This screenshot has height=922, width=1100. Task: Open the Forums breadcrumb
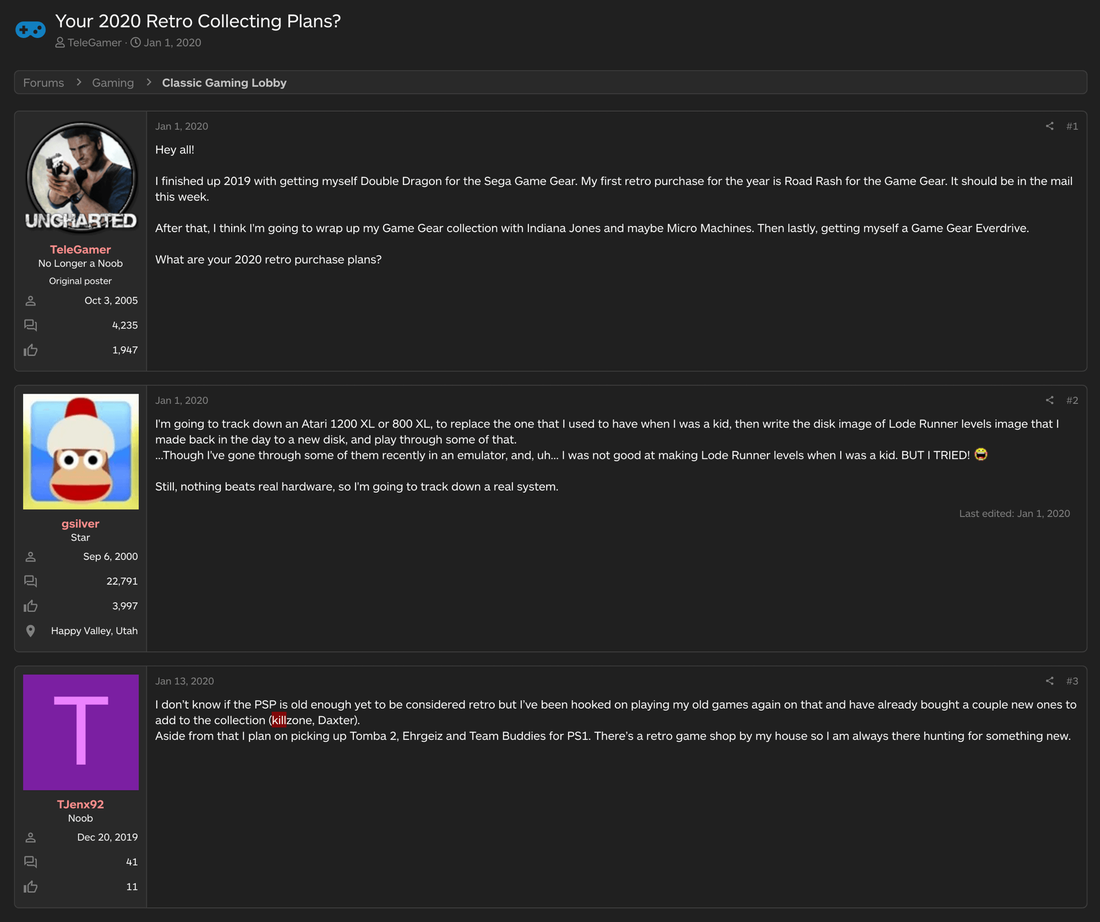43,83
